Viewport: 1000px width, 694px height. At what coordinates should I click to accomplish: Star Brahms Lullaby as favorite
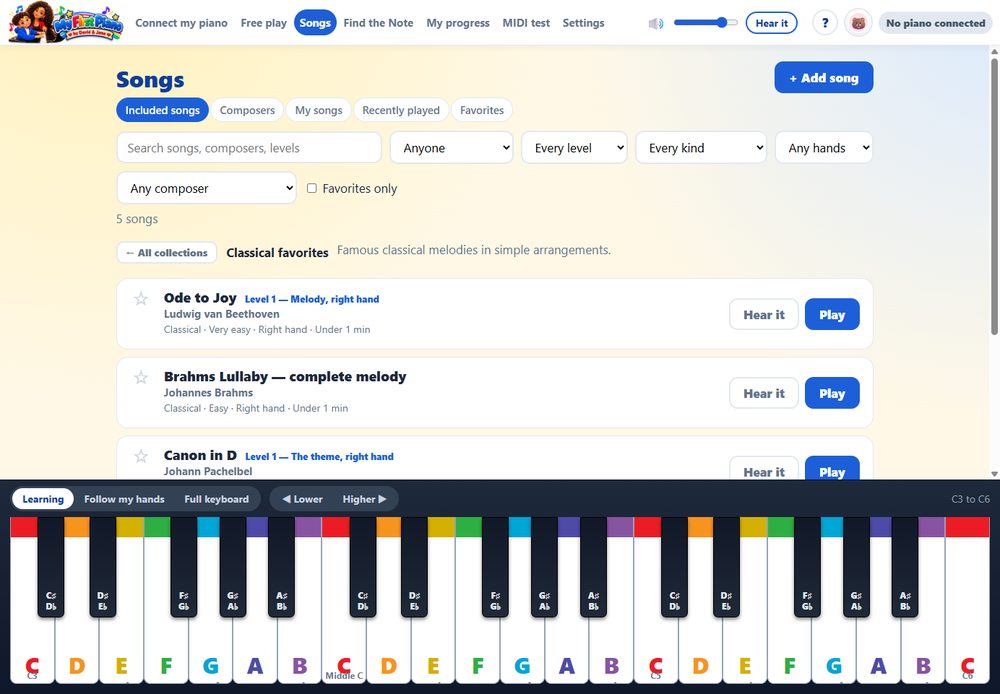tap(141, 377)
